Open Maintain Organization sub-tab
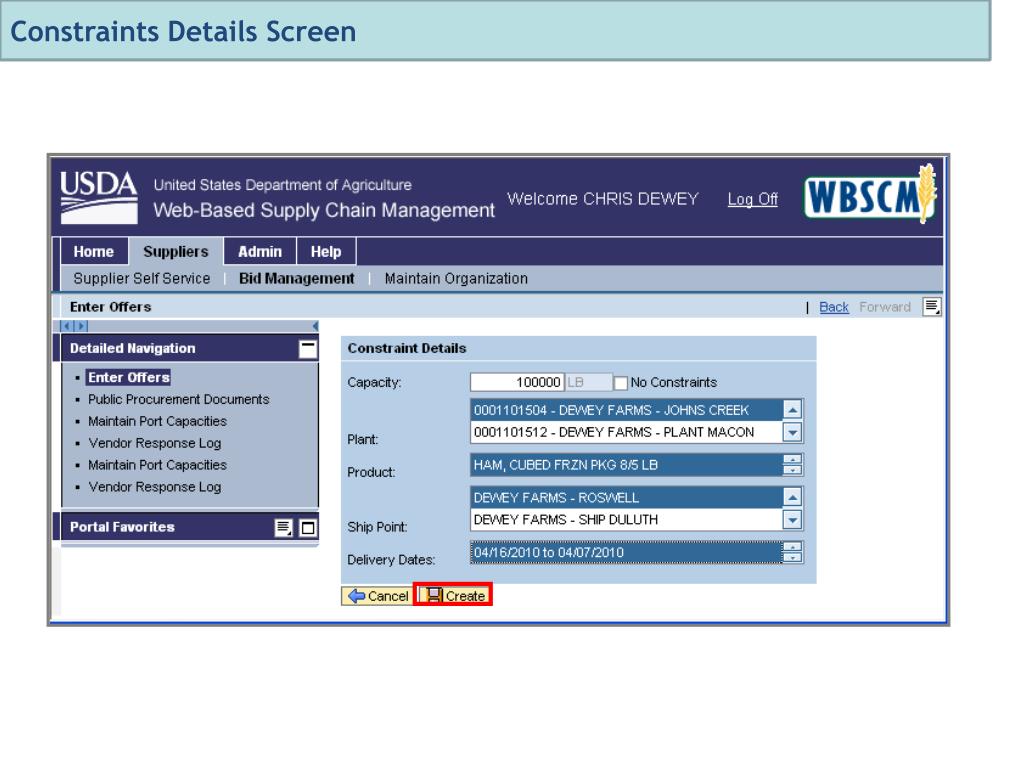This screenshot has width=1024, height=768. [x=456, y=279]
